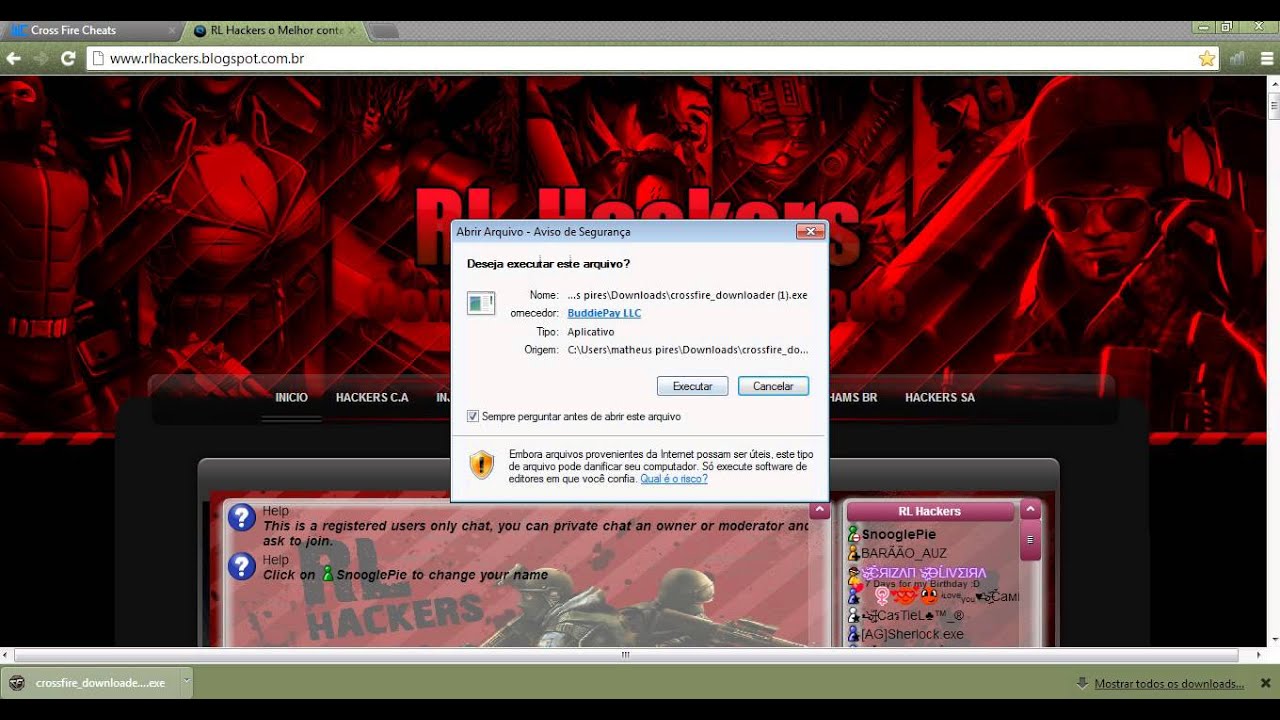Click first Help question mark icon
Screen dimensions: 1280x720
[242, 518]
